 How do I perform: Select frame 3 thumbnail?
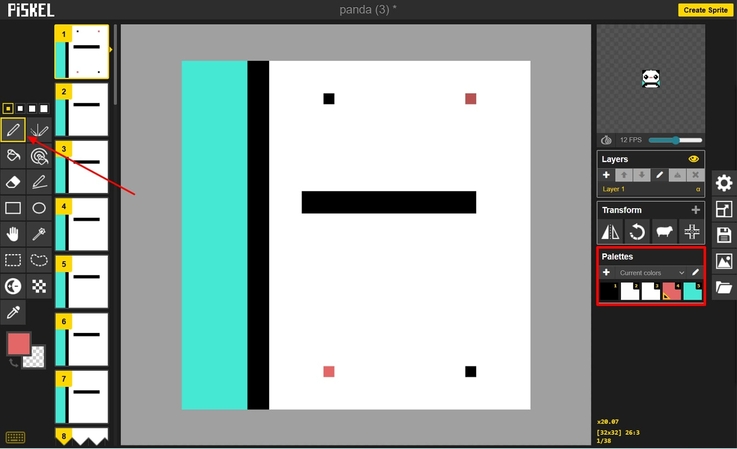82,167
